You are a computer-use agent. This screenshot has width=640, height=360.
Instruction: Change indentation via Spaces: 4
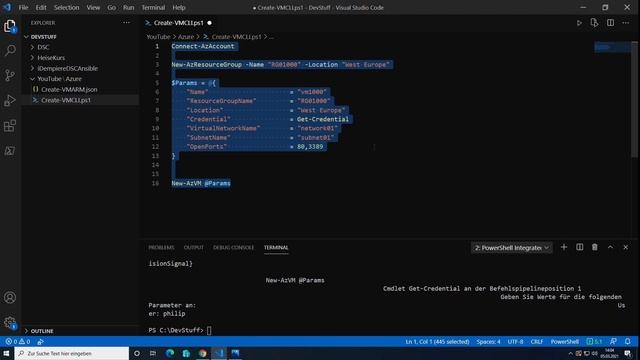pos(488,342)
